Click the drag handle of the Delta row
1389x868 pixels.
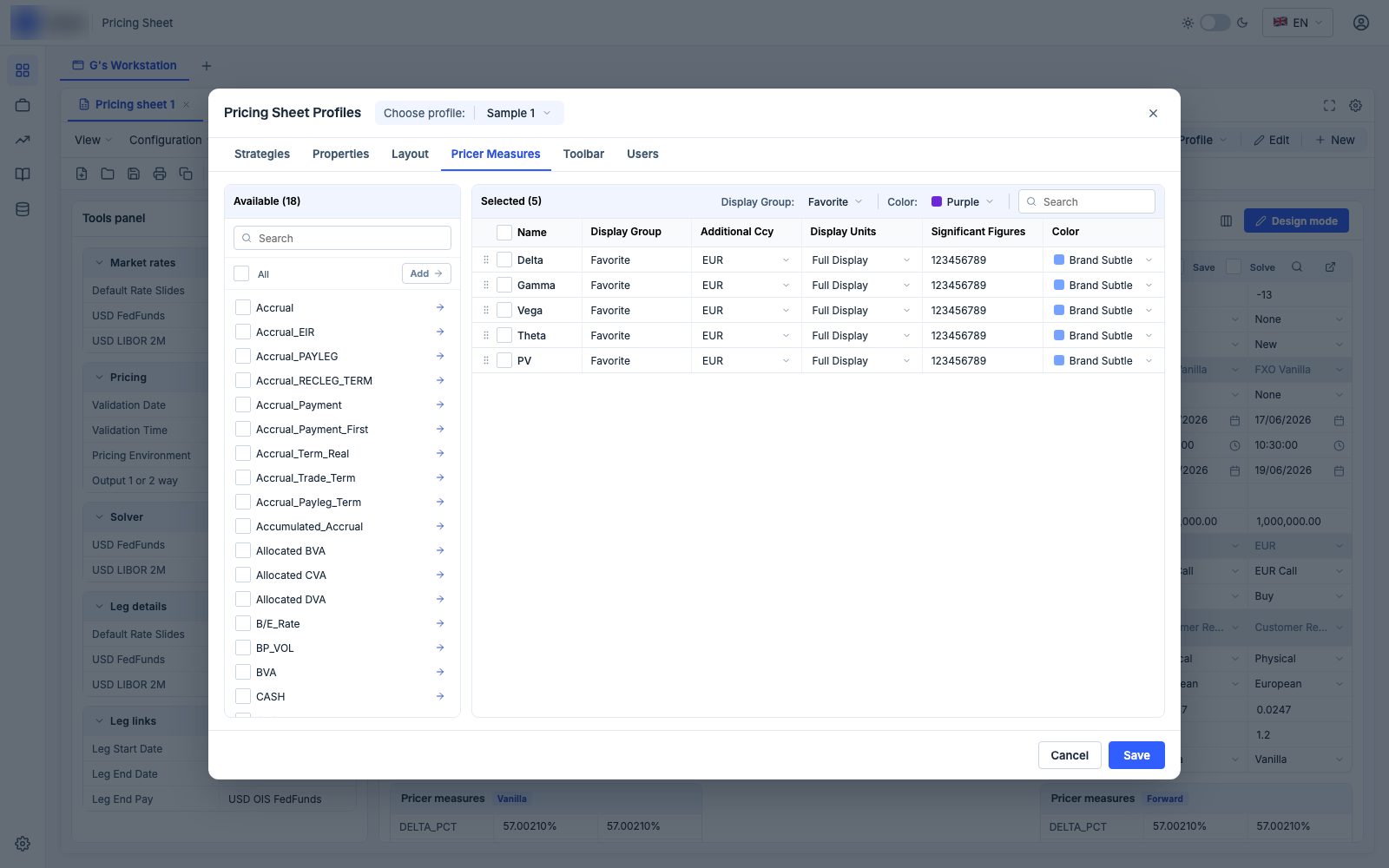486,260
